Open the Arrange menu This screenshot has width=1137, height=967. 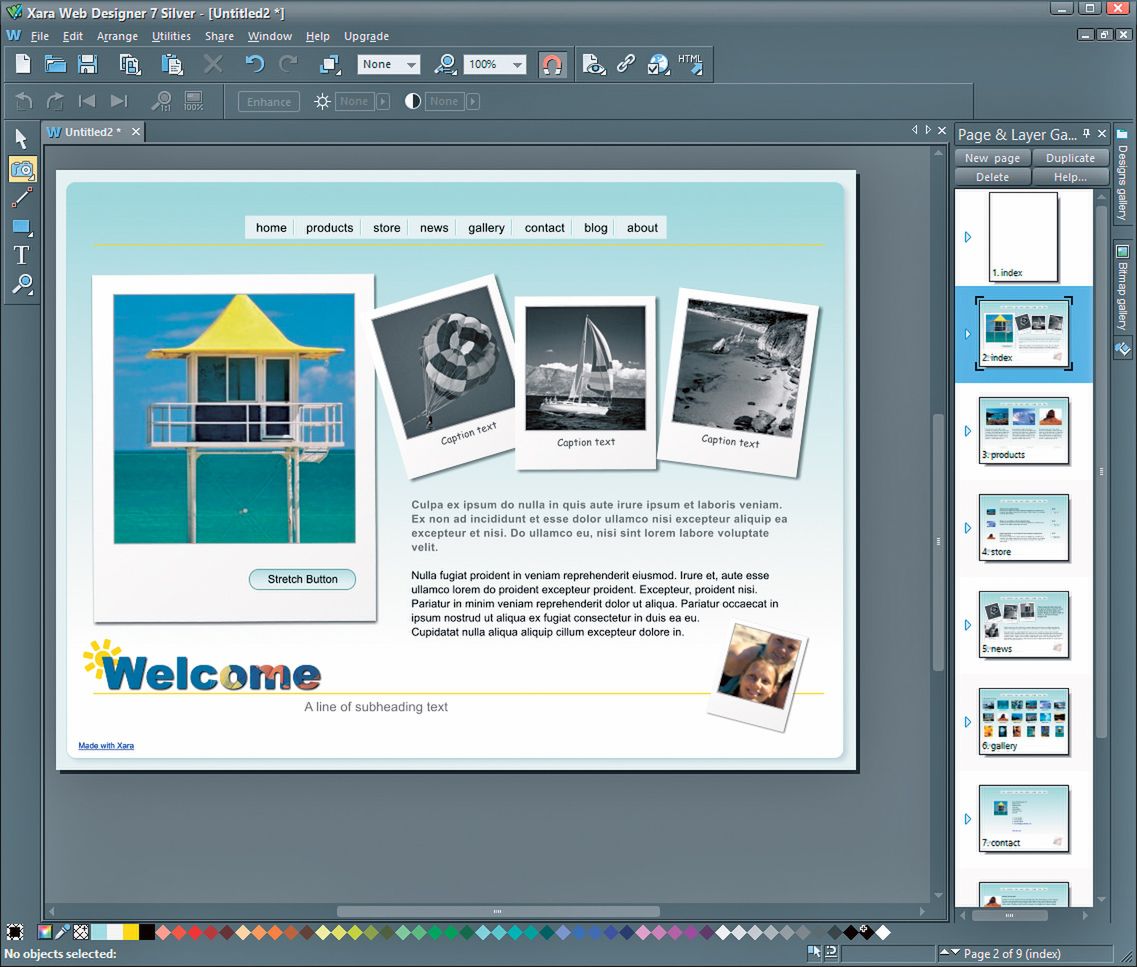pos(117,36)
